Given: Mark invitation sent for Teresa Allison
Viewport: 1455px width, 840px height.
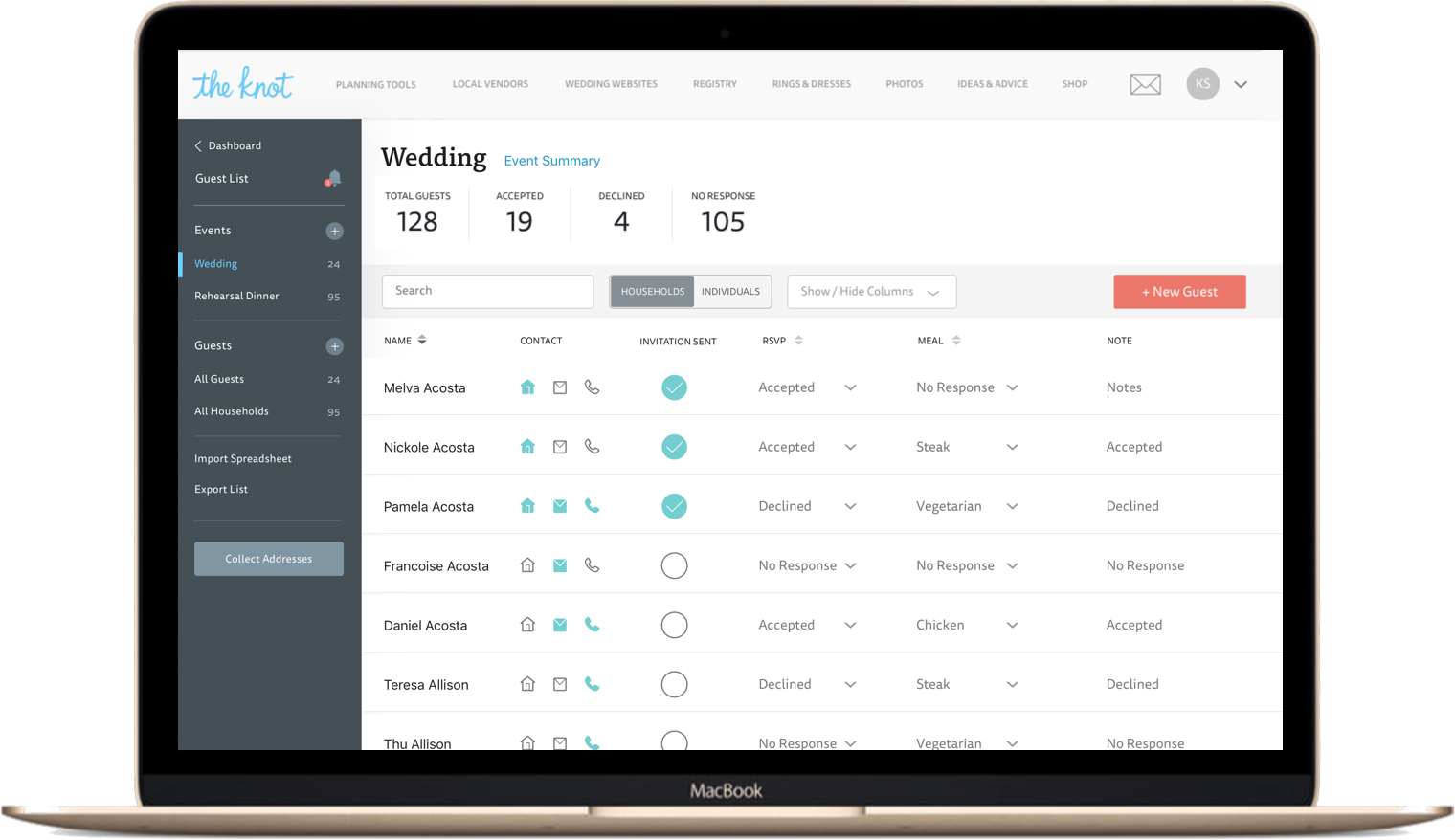Looking at the screenshot, I should pos(674,684).
